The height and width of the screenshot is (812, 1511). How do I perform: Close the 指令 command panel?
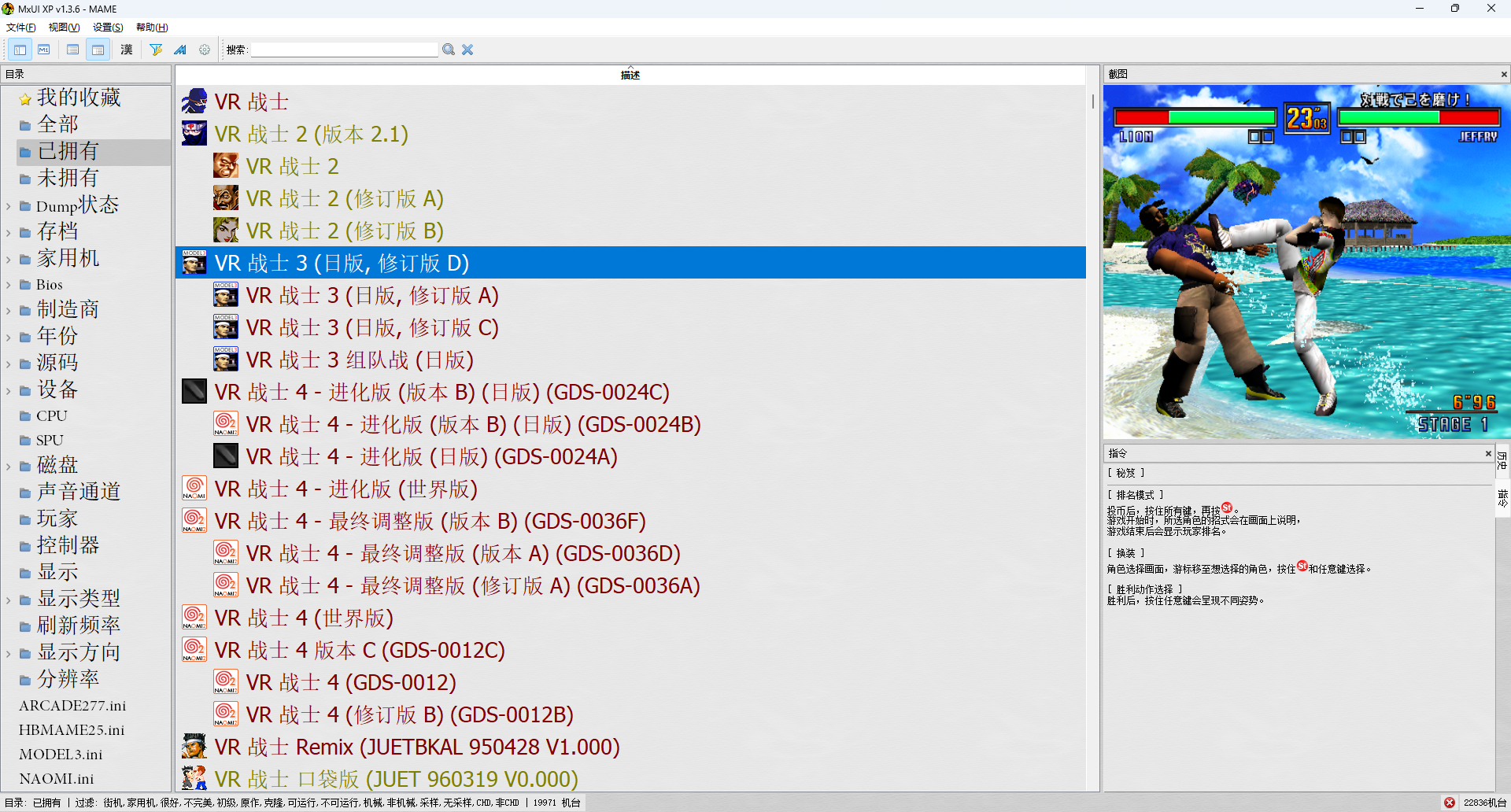1488,453
